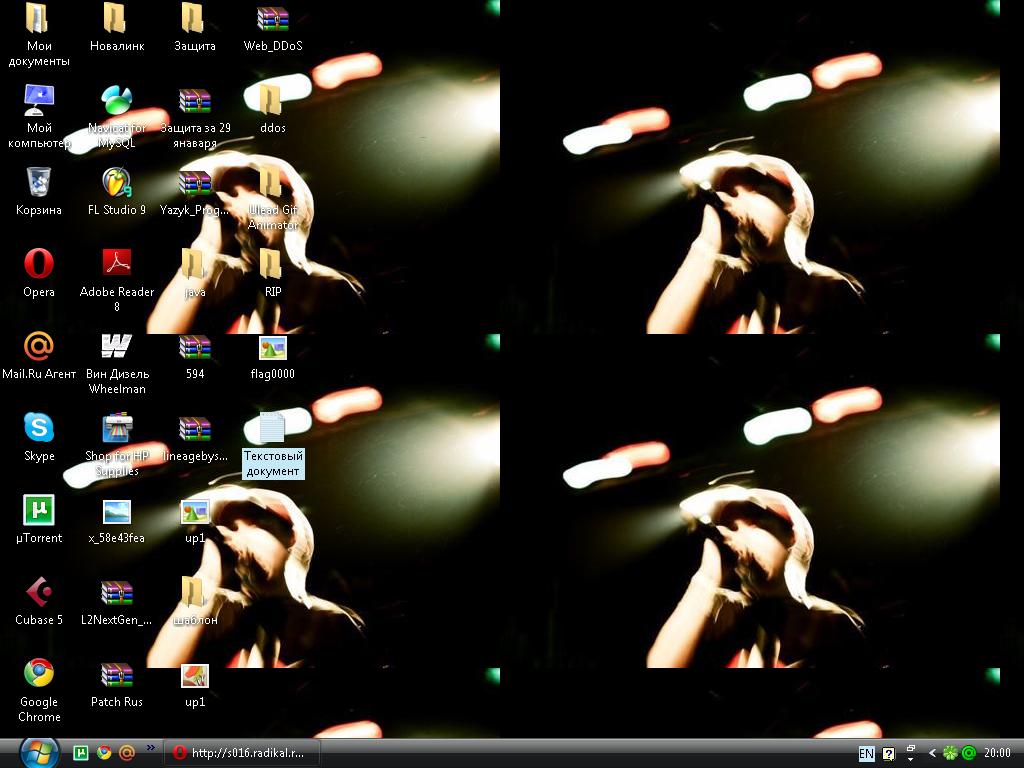This screenshot has width=1024, height=768.
Task: Select the Navicat for MySQL shortcut
Action: [x=116, y=100]
